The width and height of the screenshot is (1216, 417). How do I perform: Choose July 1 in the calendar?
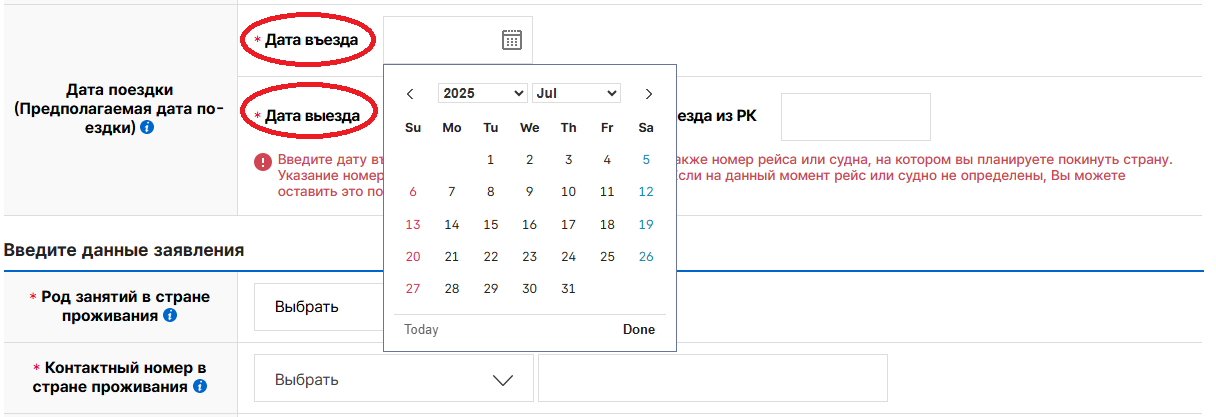click(x=490, y=160)
